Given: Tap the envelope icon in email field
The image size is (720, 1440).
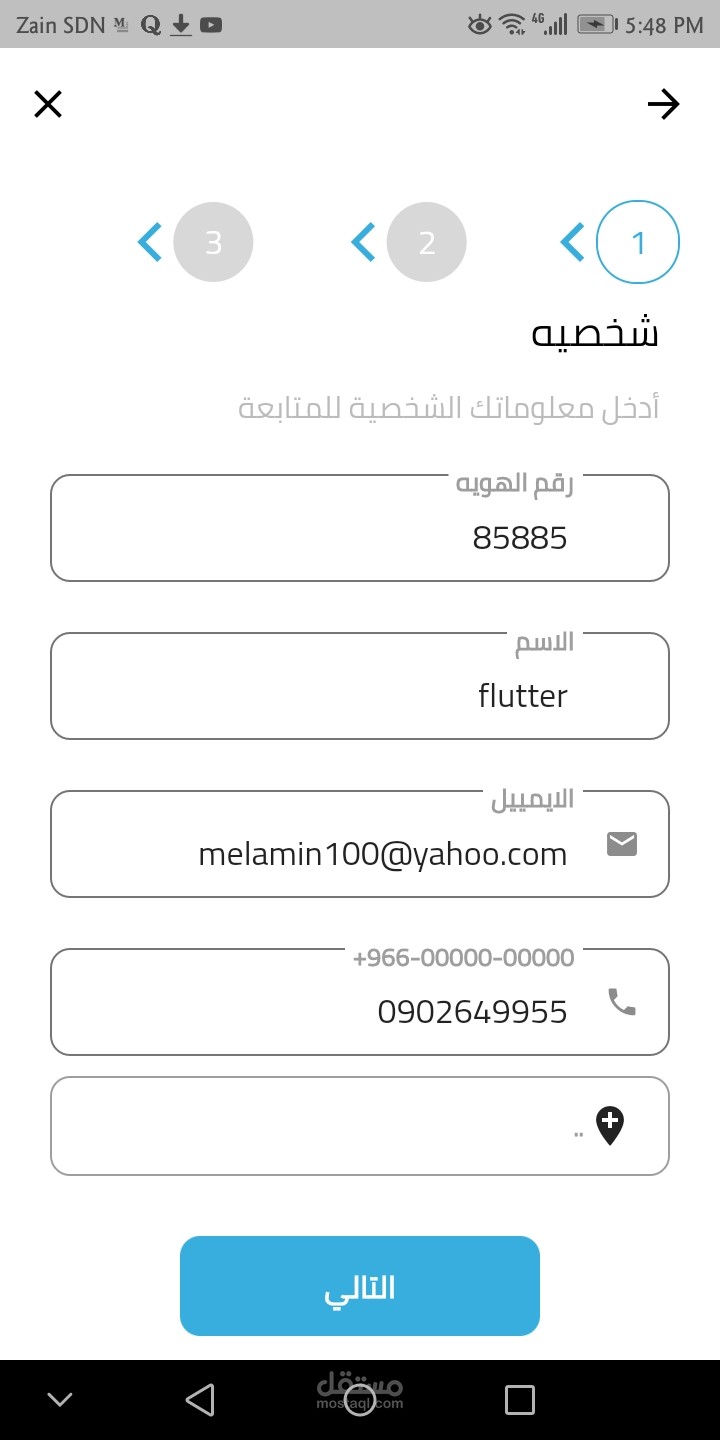Looking at the screenshot, I should [622, 845].
